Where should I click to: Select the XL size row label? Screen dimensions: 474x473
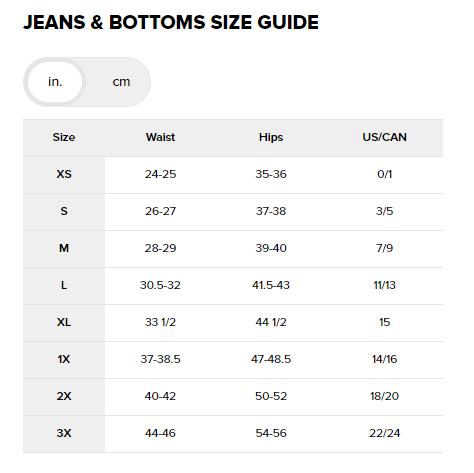pos(64,322)
